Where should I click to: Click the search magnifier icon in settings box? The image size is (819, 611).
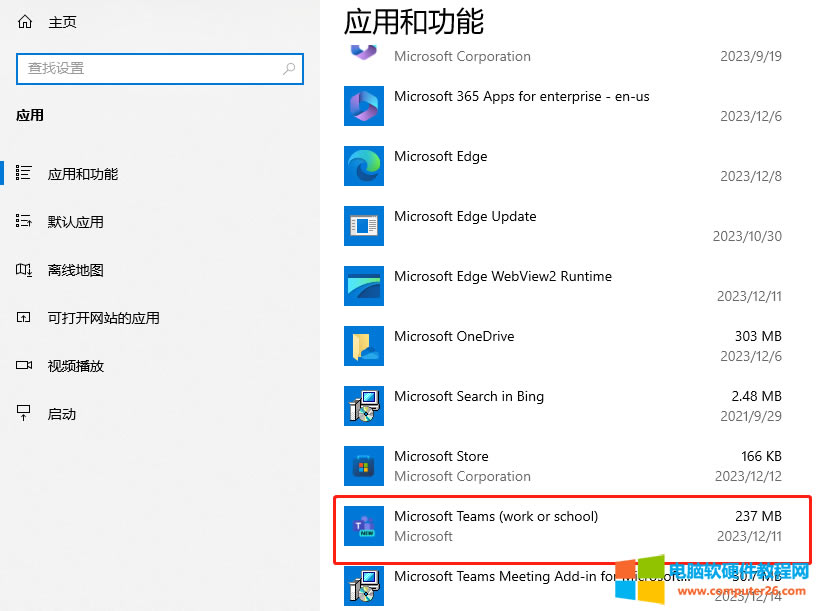(289, 69)
